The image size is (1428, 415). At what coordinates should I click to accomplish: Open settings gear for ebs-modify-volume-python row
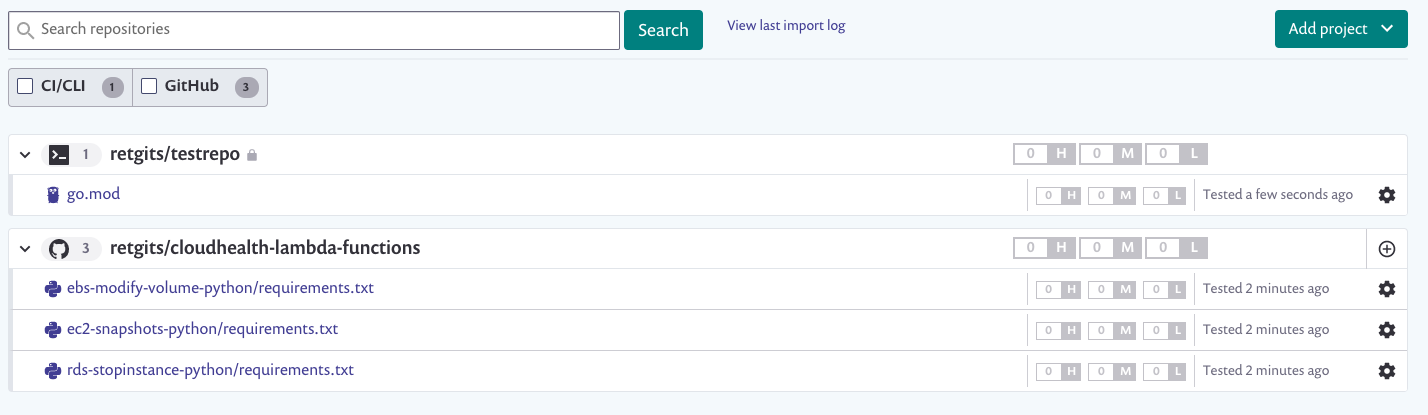pyautogui.click(x=1387, y=289)
